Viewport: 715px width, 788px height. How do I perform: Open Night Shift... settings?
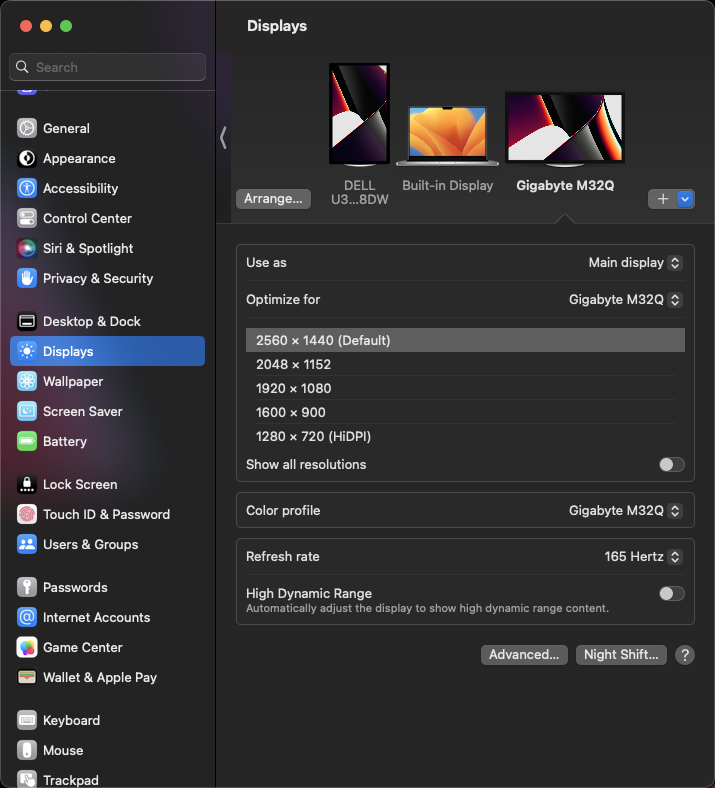click(x=621, y=654)
